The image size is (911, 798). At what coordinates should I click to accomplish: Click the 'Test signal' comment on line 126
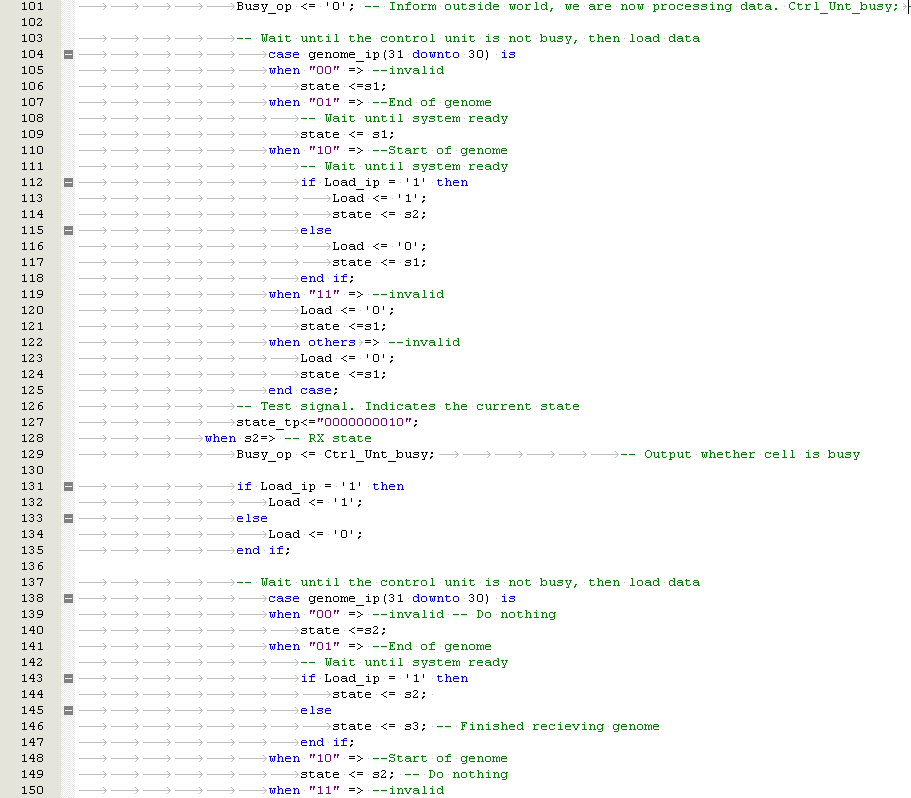407,406
